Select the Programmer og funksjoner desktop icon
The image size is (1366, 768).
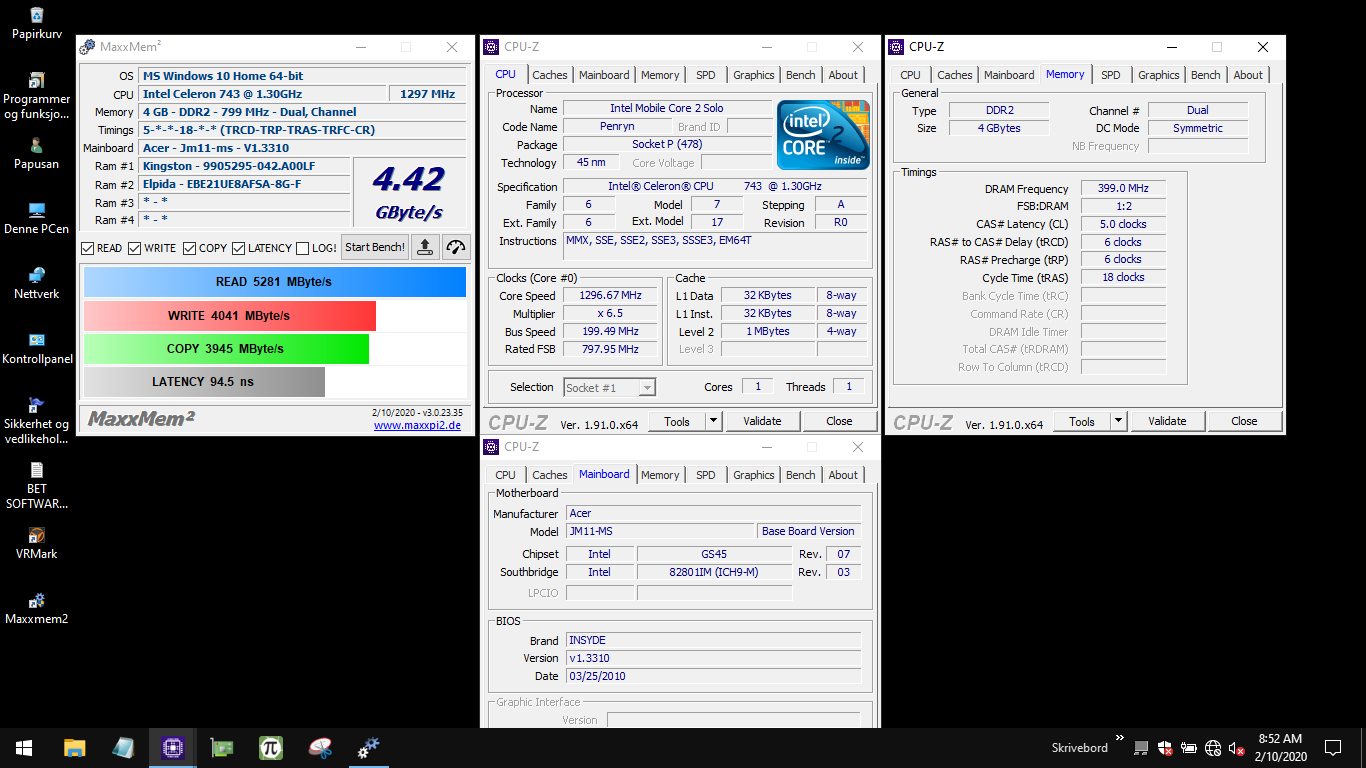37,96
